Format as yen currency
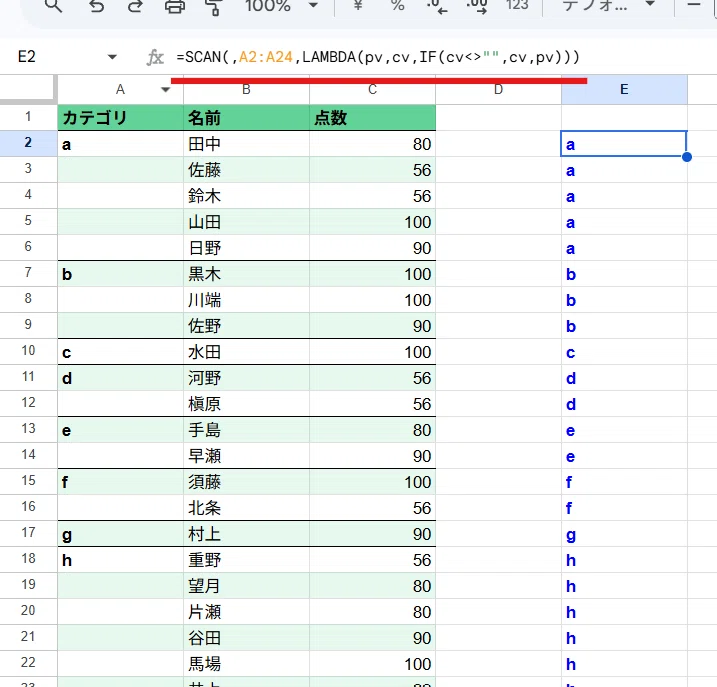This screenshot has width=717, height=687. click(358, 5)
